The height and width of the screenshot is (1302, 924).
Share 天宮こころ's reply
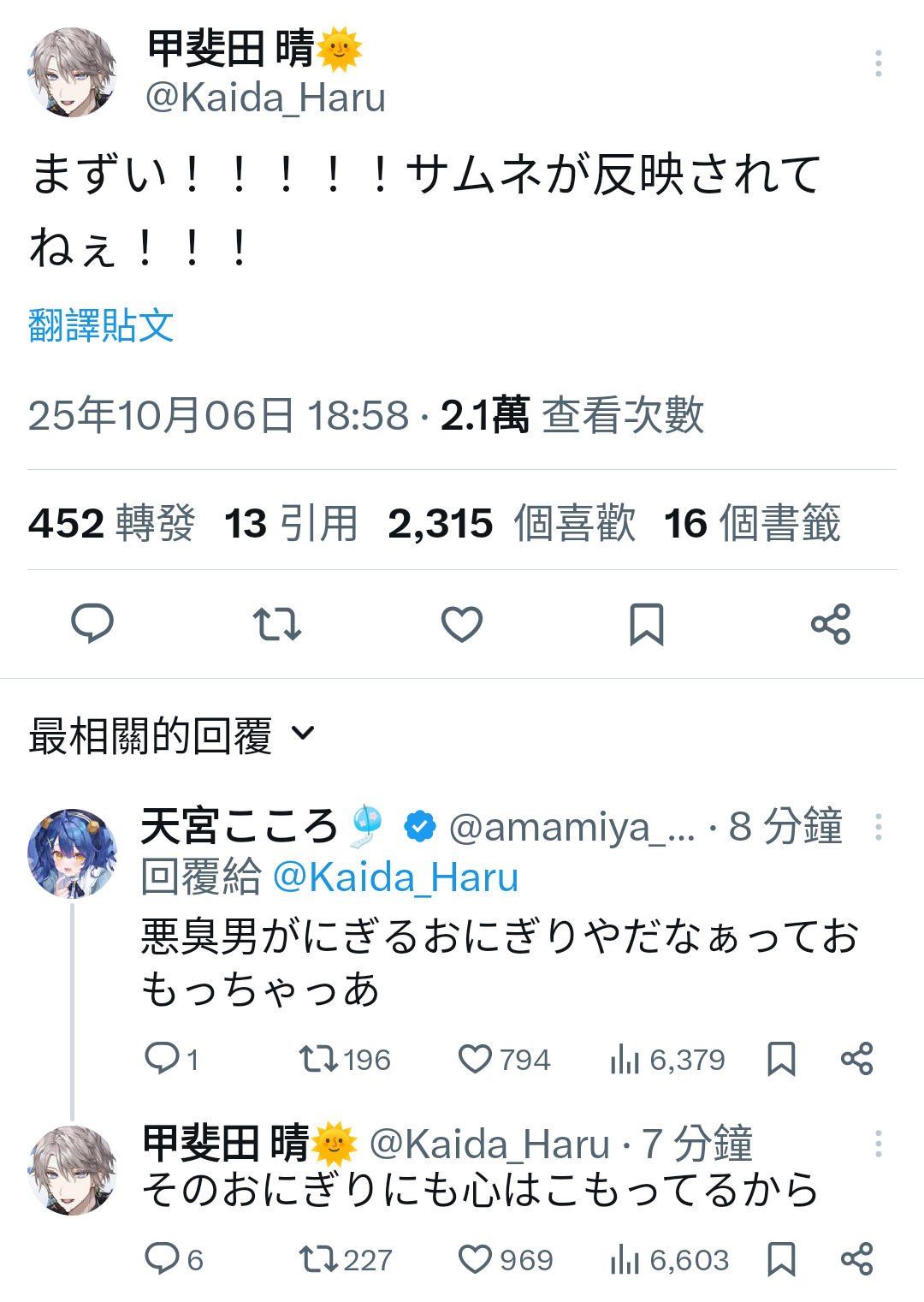click(856, 1059)
